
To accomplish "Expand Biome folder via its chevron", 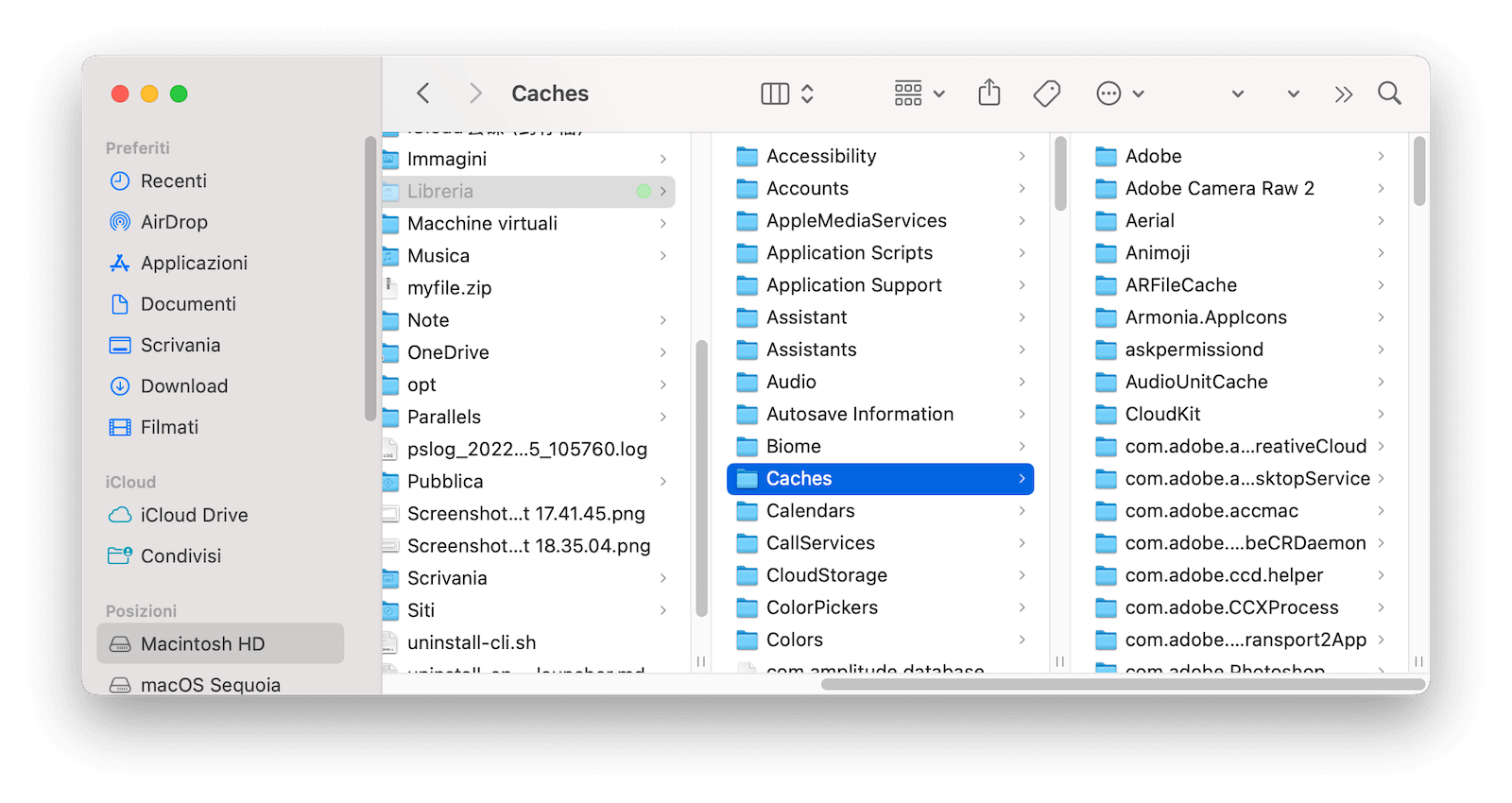I will [1022, 447].
